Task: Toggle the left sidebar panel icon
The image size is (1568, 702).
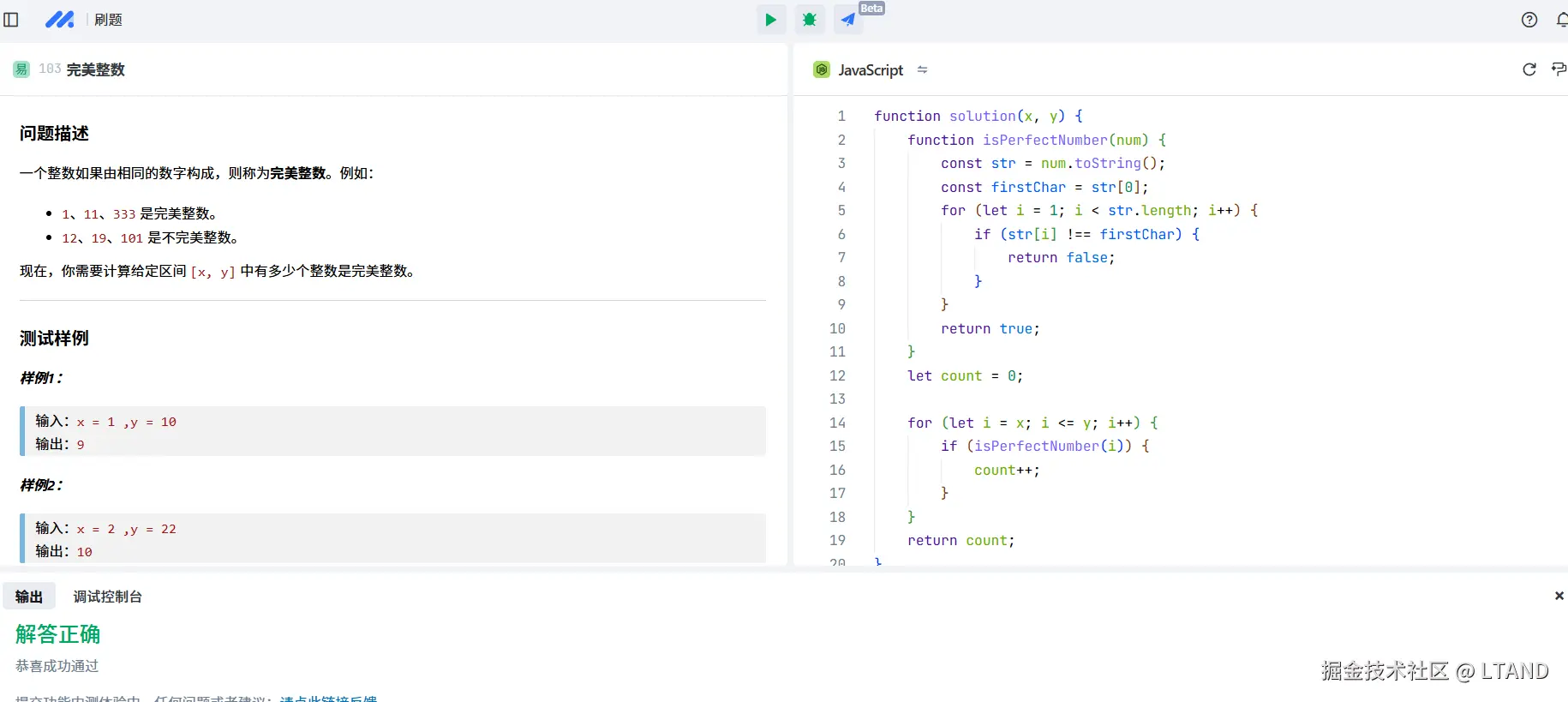Action: (x=11, y=20)
